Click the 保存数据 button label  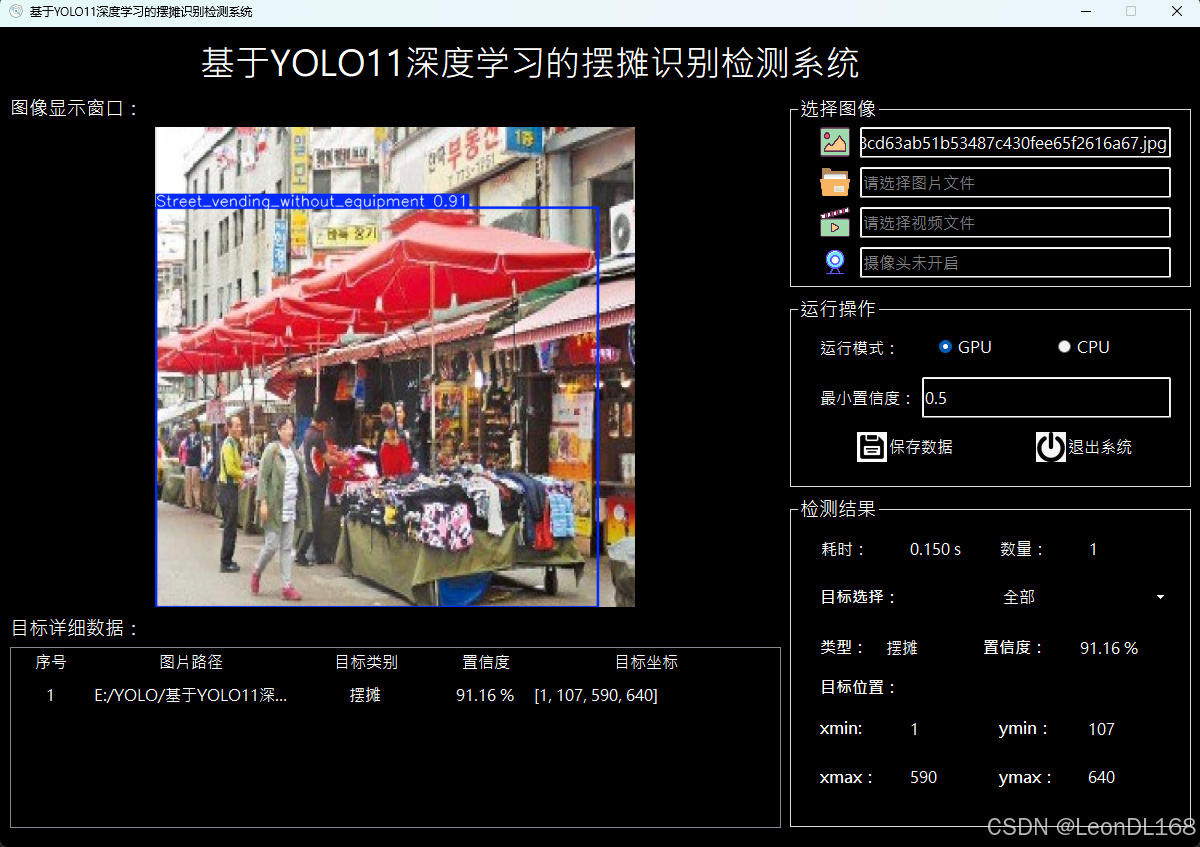pyautogui.click(x=921, y=447)
